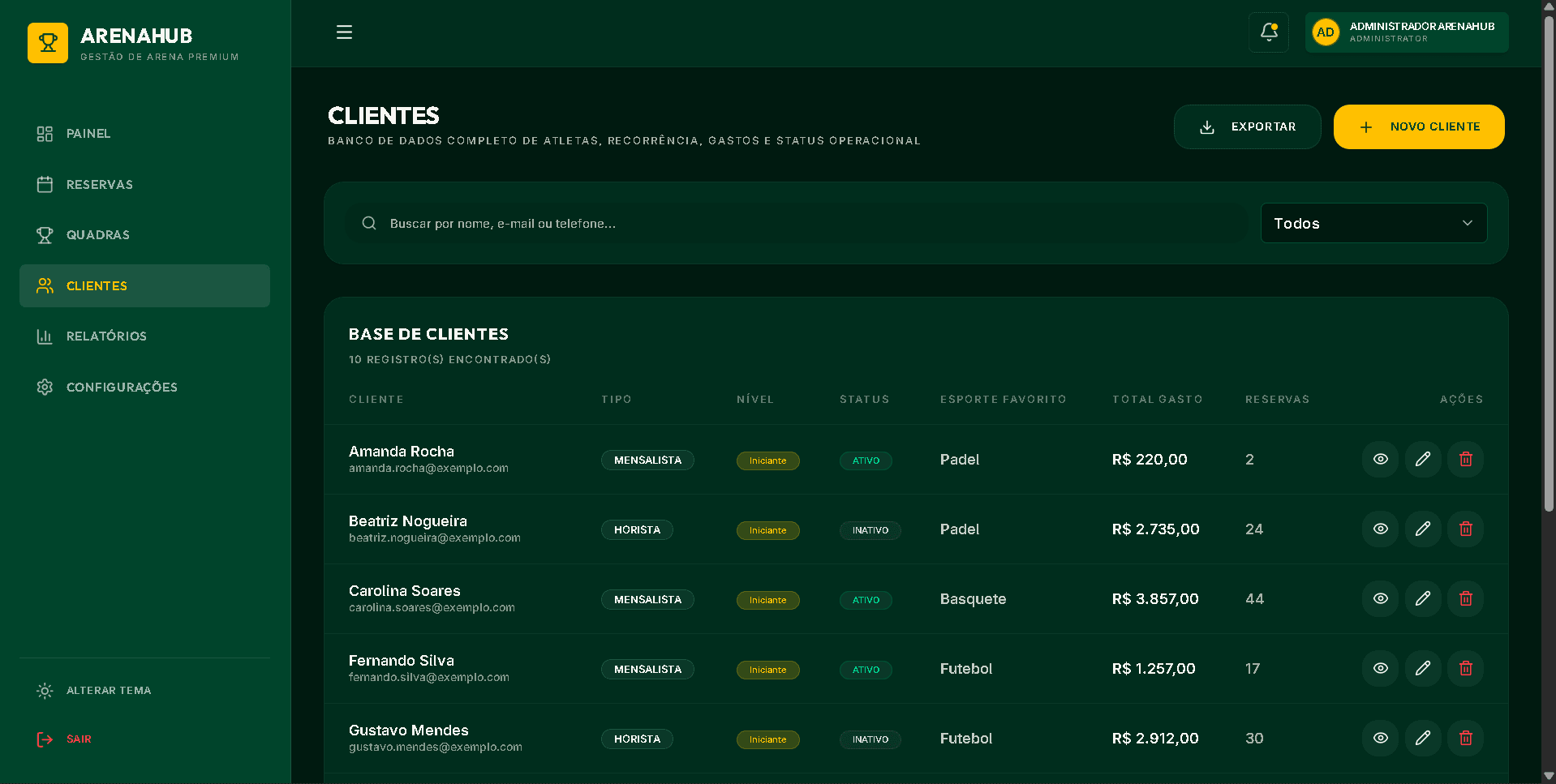Click the Total Gasto column header
This screenshot has height=784, width=1556.
point(1158,400)
